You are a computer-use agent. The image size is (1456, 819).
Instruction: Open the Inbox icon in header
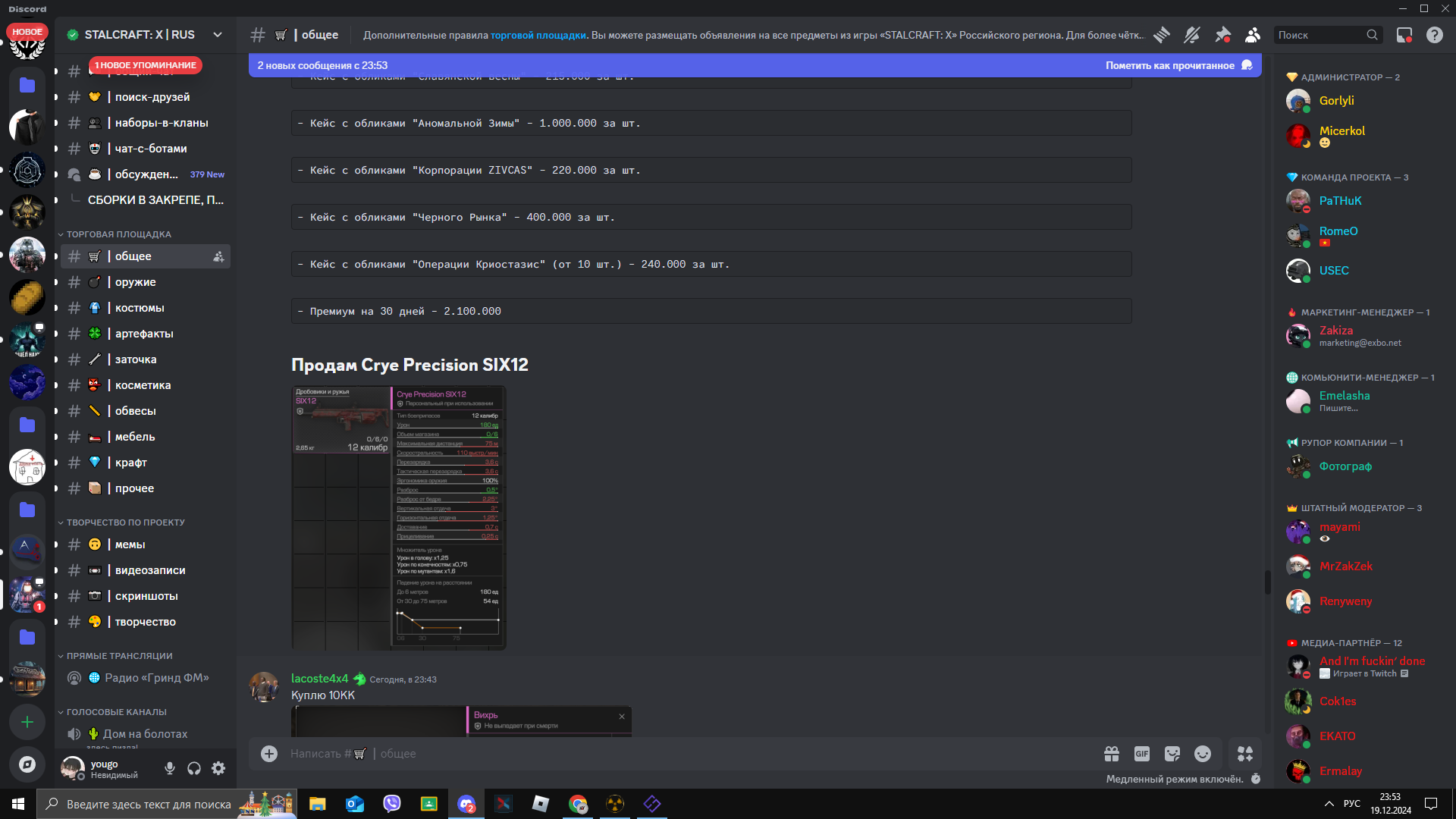pos(1404,35)
